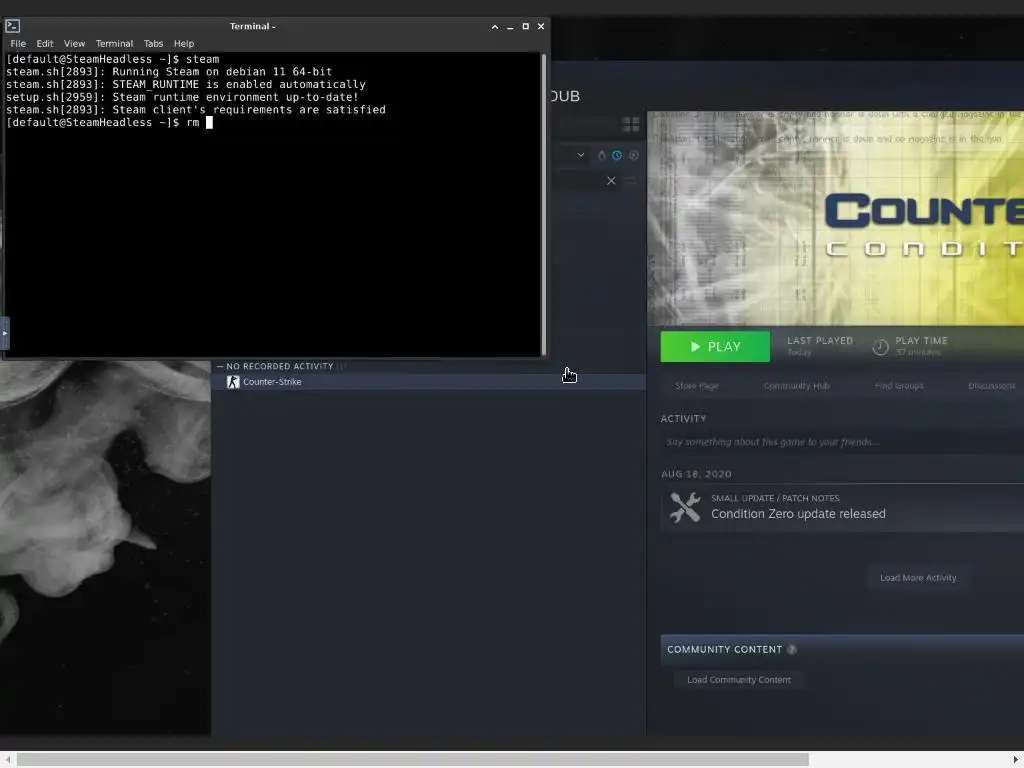This screenshot has width=1024, height=768.
Task: Click the play time clock icon
Action: [880, 347]
